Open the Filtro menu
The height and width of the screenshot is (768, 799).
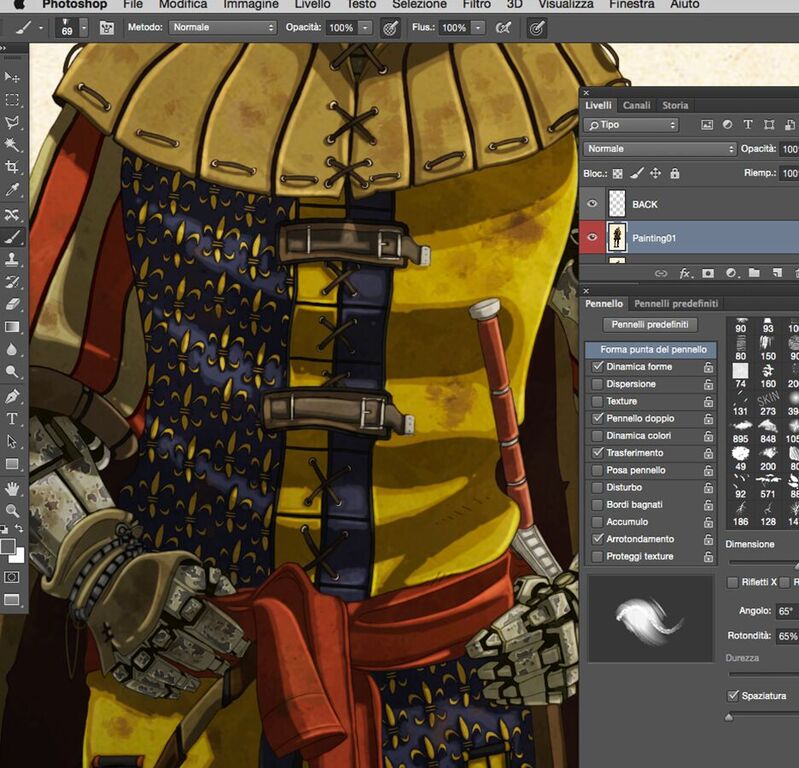[476, 5]
